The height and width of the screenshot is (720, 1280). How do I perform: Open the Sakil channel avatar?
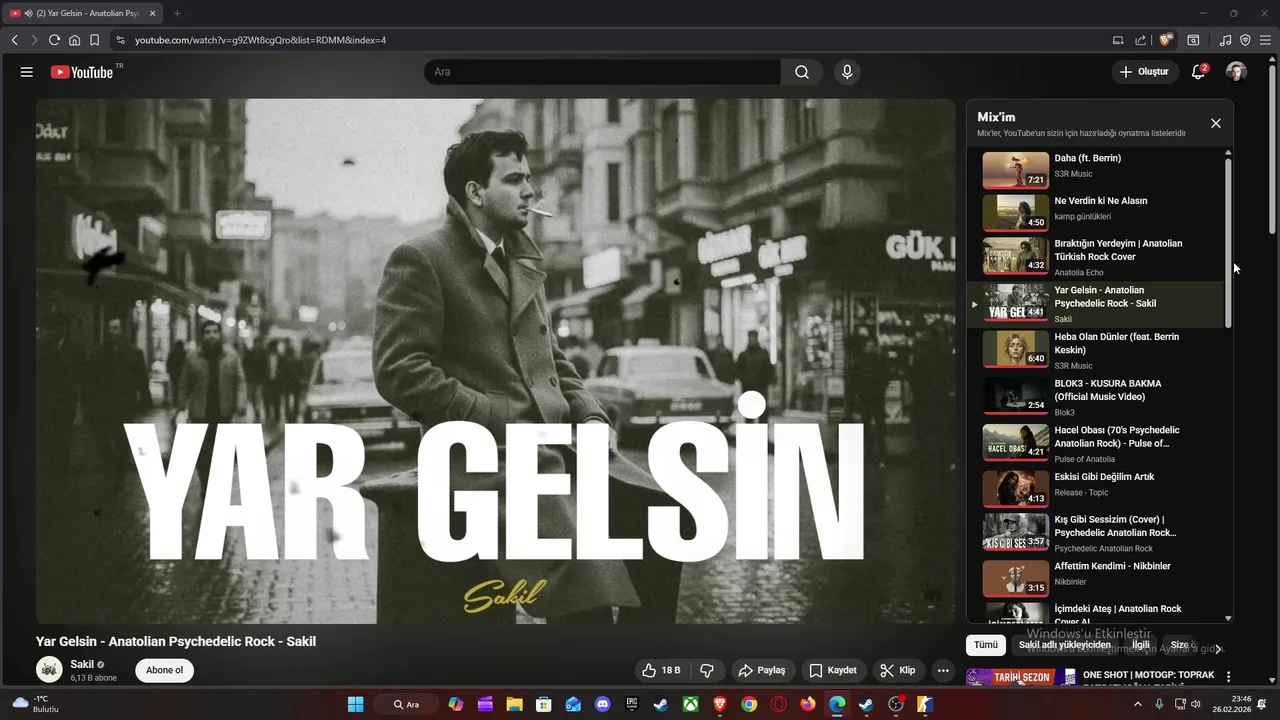(x=49, y=670)
